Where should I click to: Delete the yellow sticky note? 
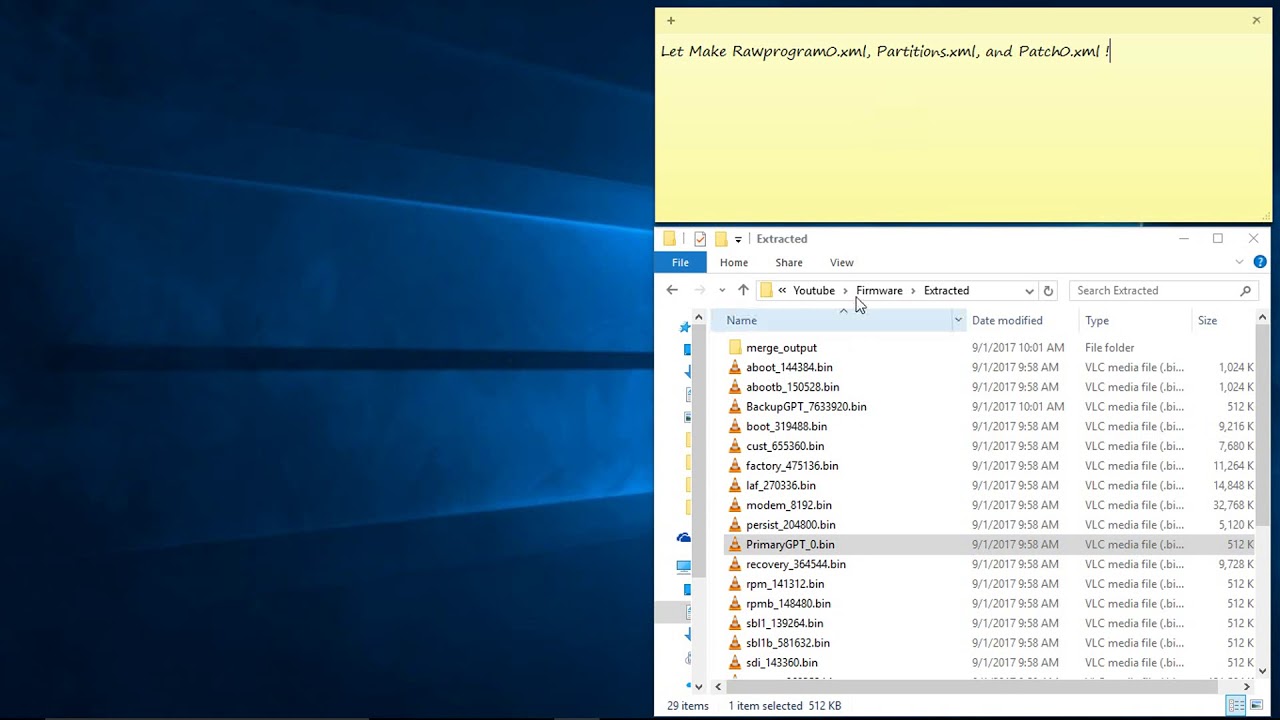click(x=1256, y=20)
